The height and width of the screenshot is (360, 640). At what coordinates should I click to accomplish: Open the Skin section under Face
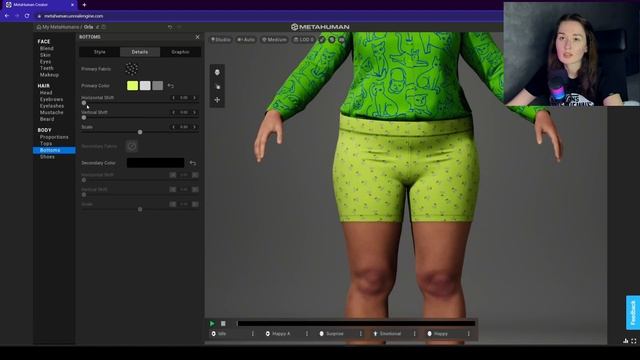click(45, 55)
